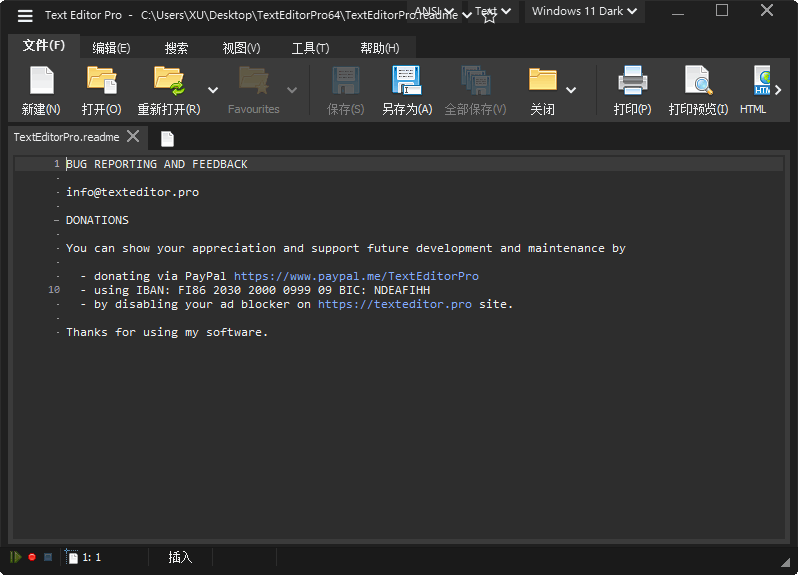
Task: Export the document as HTML
Action: [x=755, y=91]
